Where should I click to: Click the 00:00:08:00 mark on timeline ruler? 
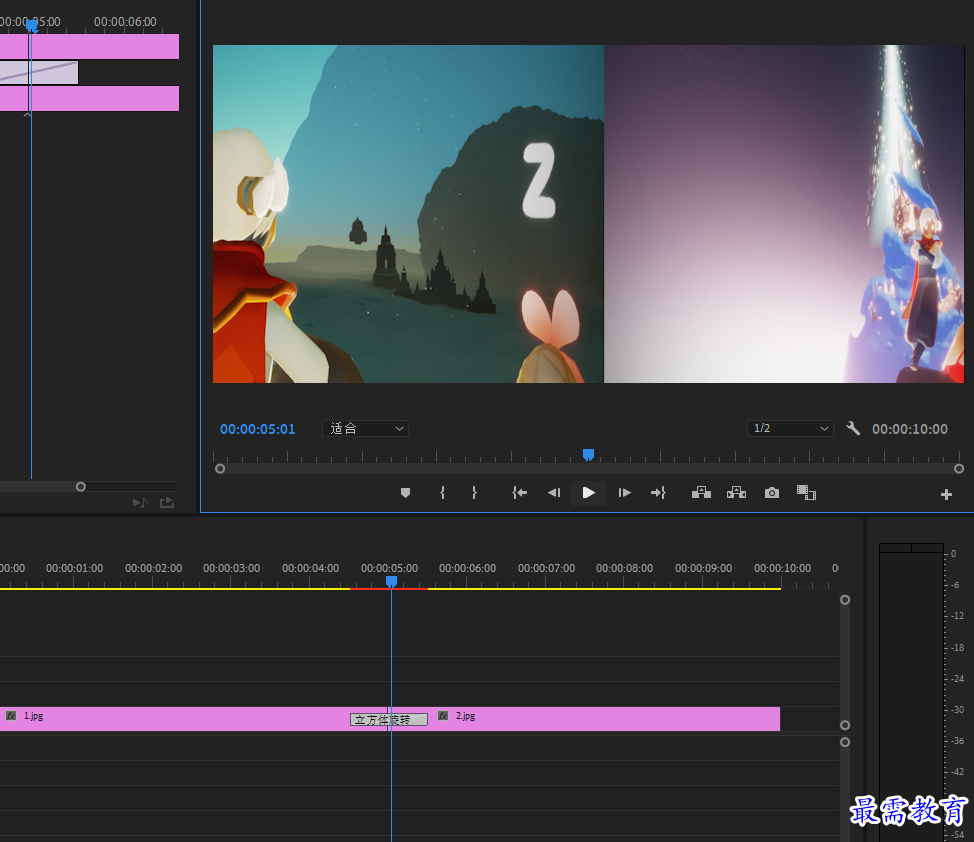tap(624, 568)
